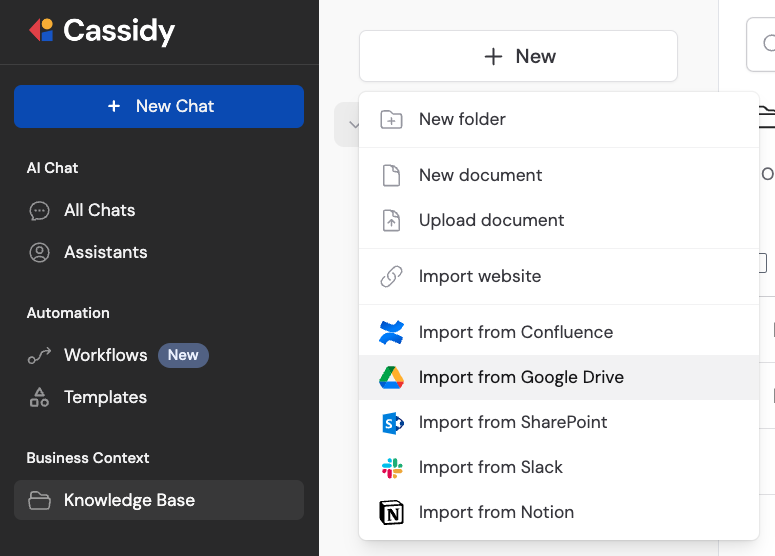Choose Import from SharePoint
This screenshot has width=775, height=556.
[x=559, y=422]
